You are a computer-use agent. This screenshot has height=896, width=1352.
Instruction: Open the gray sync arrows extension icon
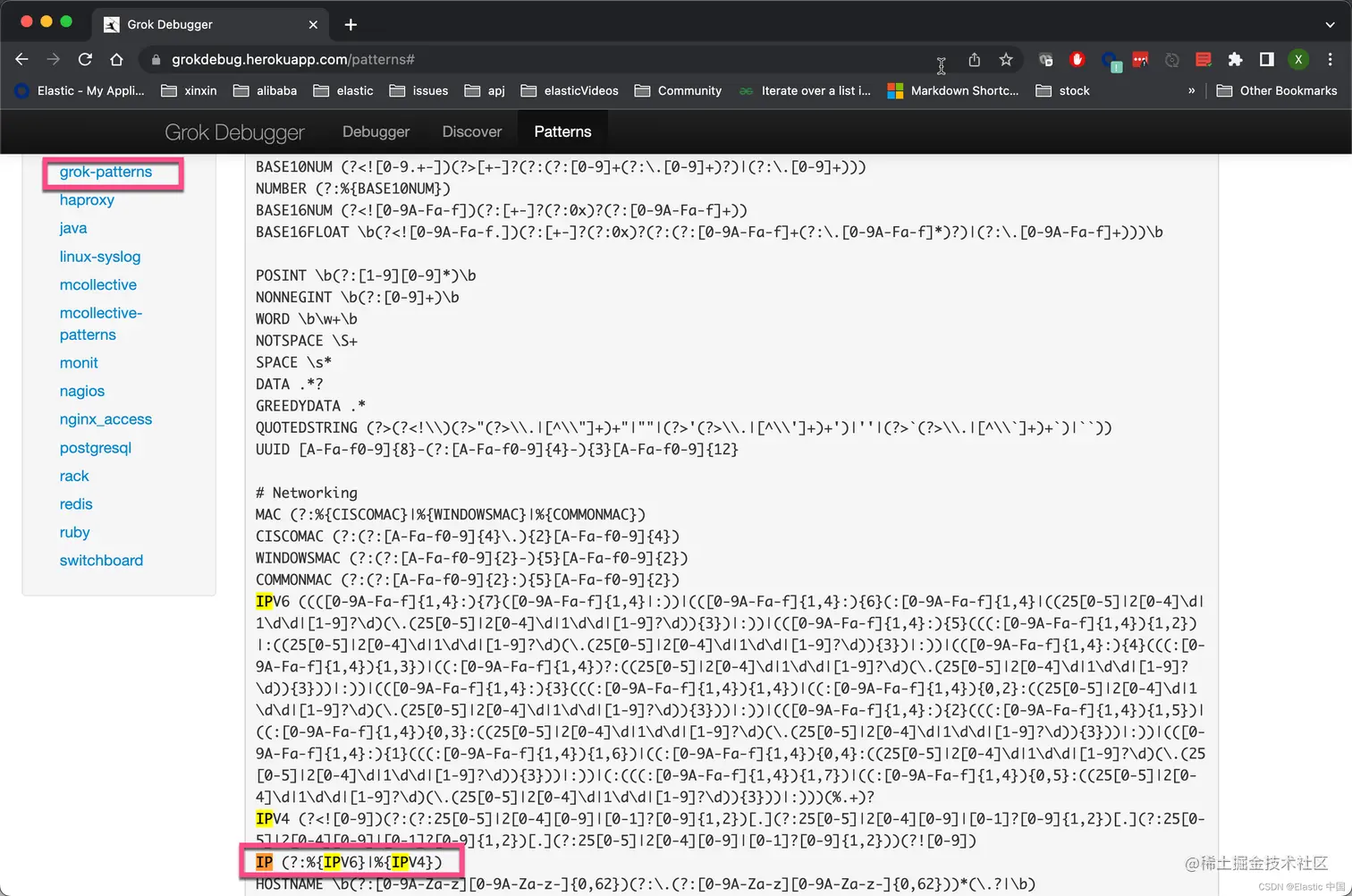(1171, 59)
